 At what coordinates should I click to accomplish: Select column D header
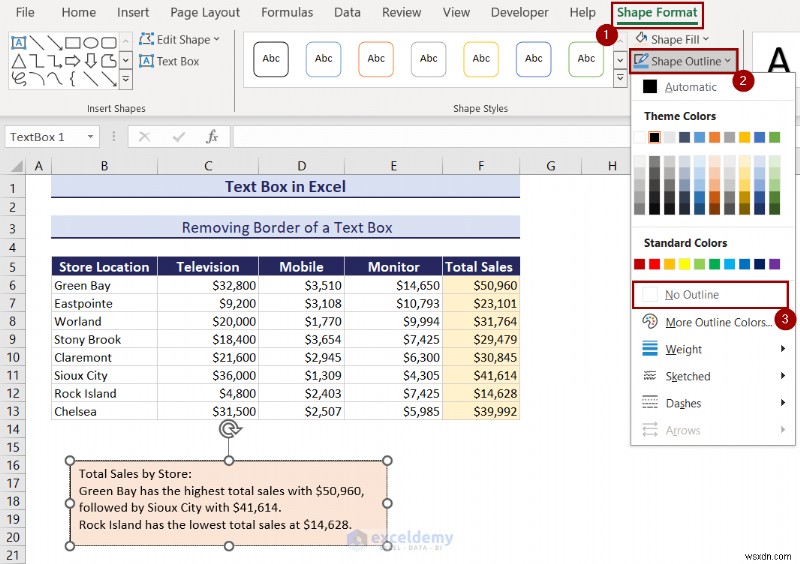click(x=302, y=165)
